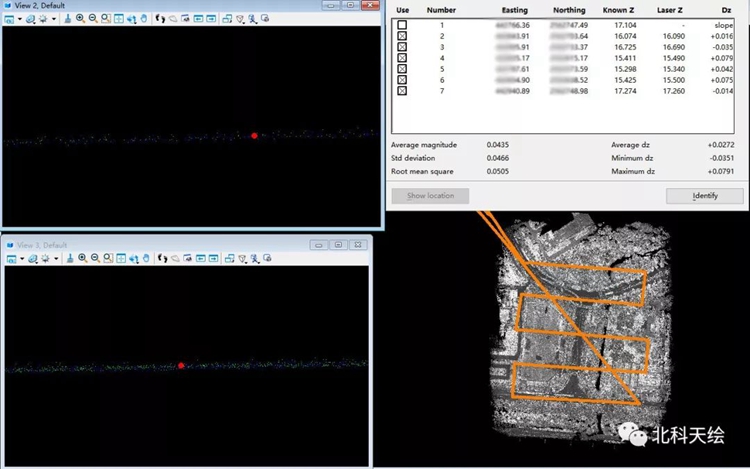This screenshot has width=750, height=469.
Task: Click the Show location button
Action: [x=430, y=195]
